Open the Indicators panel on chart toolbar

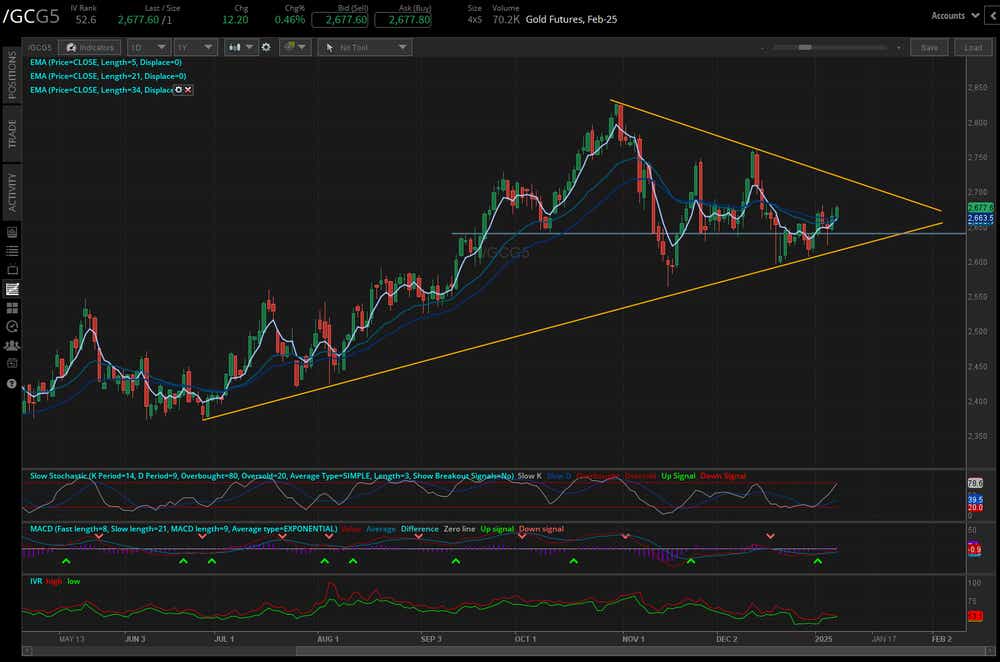pos(90,46)
